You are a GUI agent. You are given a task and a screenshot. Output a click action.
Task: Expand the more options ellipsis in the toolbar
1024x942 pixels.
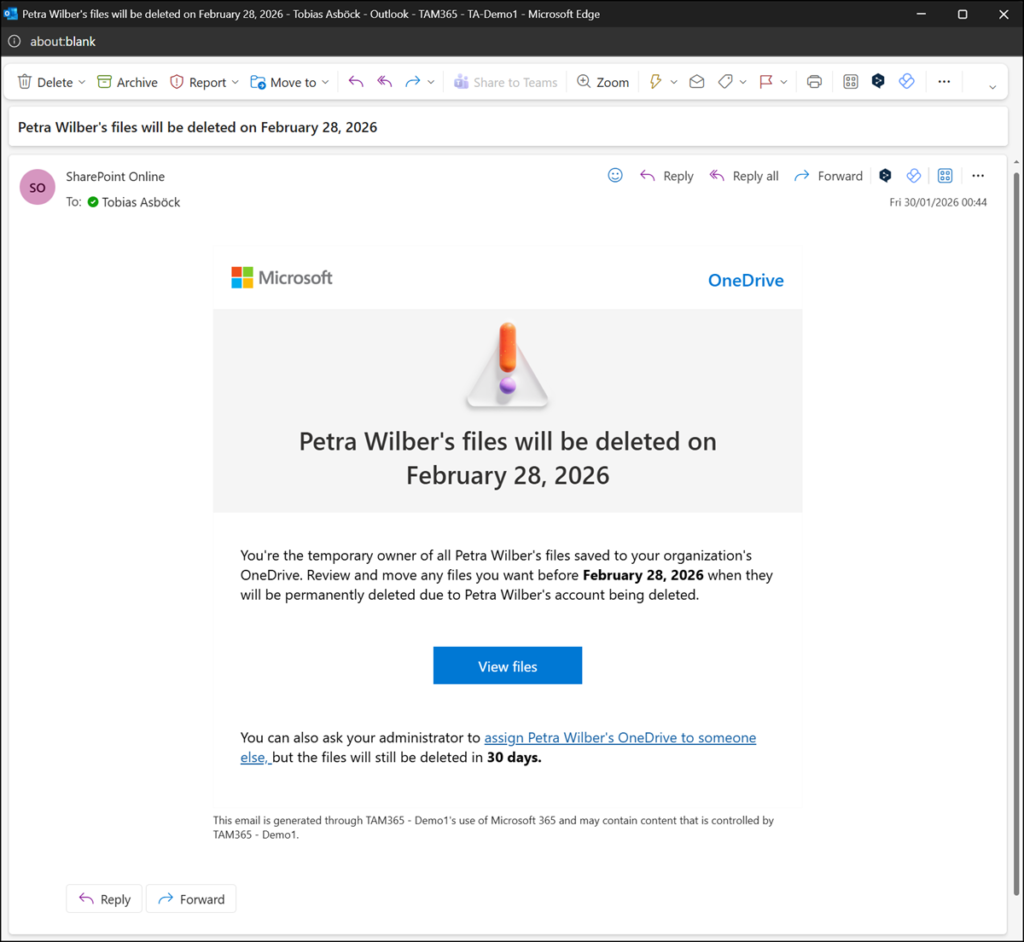(x=944, y=82)
